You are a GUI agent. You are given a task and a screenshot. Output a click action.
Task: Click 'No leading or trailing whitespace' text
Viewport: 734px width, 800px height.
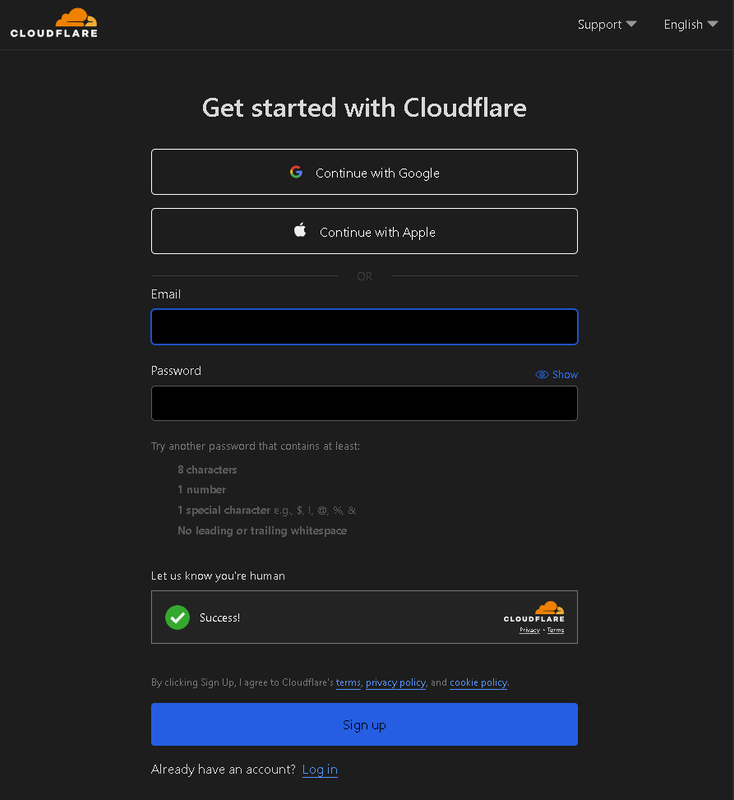262,531
